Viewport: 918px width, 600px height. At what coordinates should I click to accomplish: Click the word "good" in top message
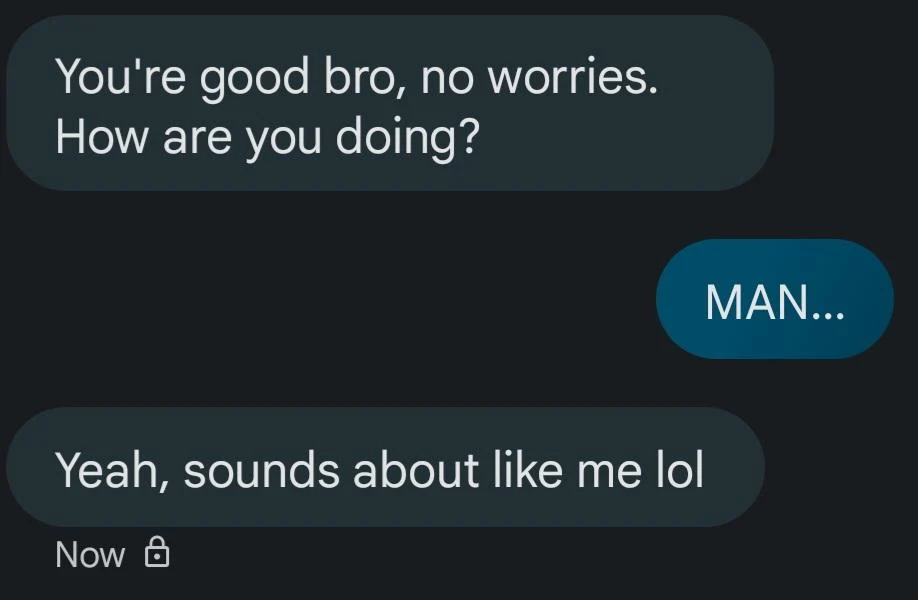(253, 78)
